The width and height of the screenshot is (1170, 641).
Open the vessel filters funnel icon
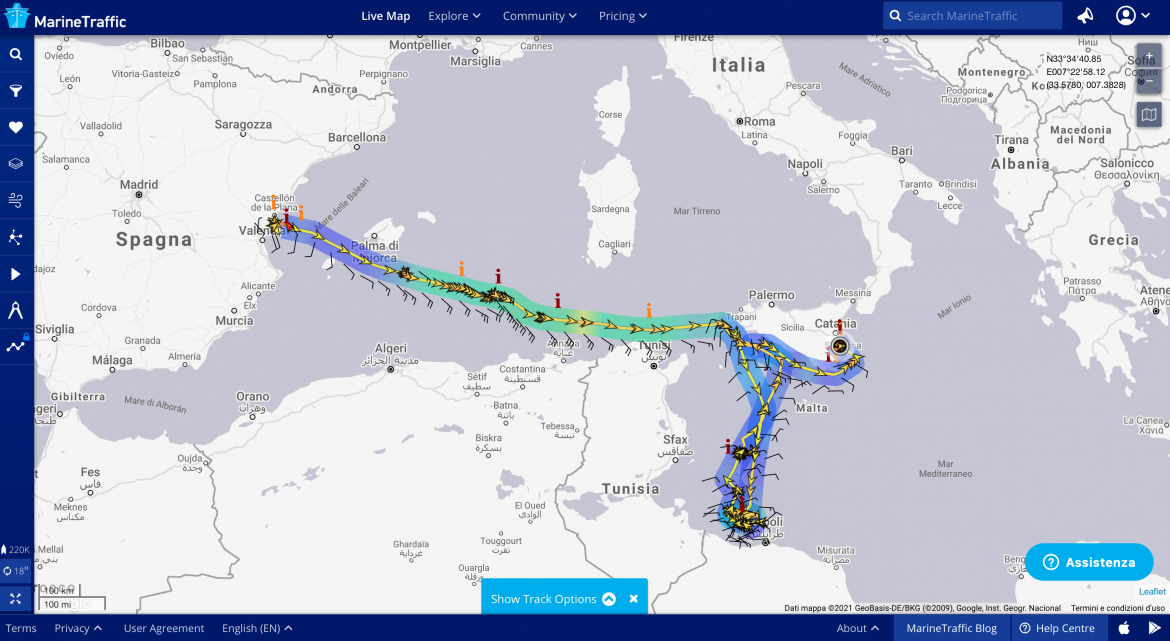point(16,91)
